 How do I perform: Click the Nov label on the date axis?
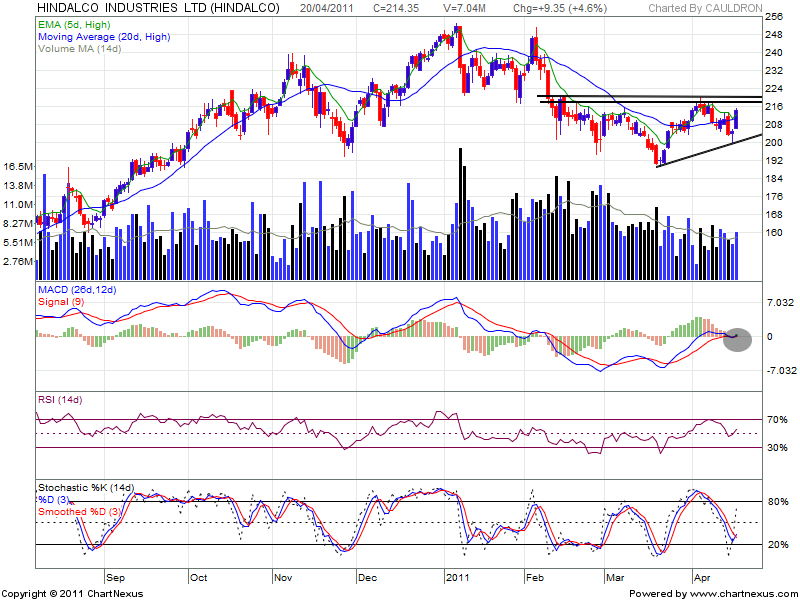click(283, 578)
